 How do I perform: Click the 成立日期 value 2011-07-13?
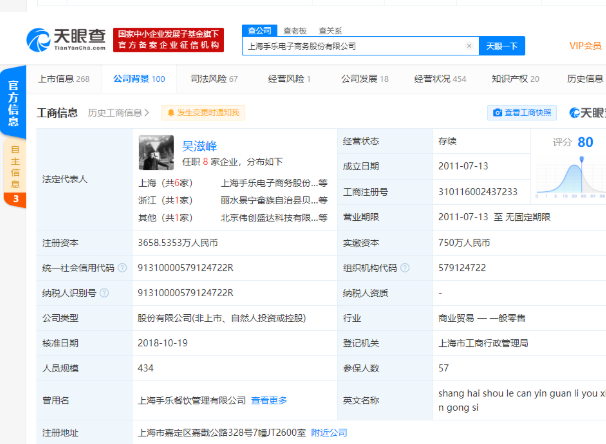coord(463,166)
